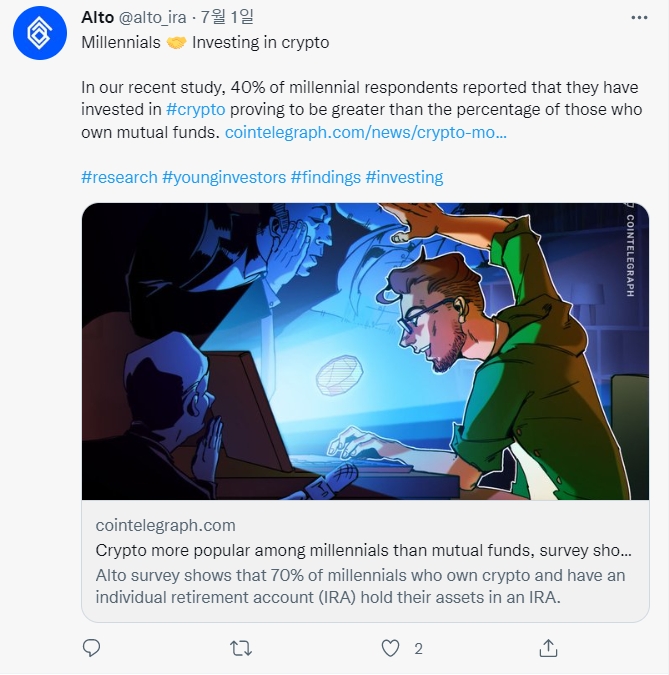Reply to the tweet

click(x=92, y=648)
